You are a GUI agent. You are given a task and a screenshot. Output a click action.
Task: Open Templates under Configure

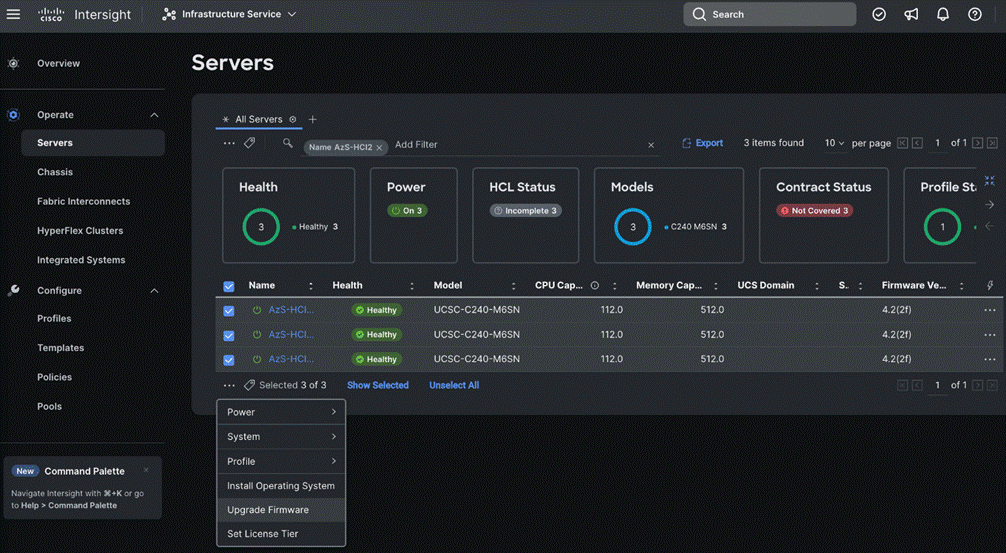pyautogui.click(x=60, y=348)
